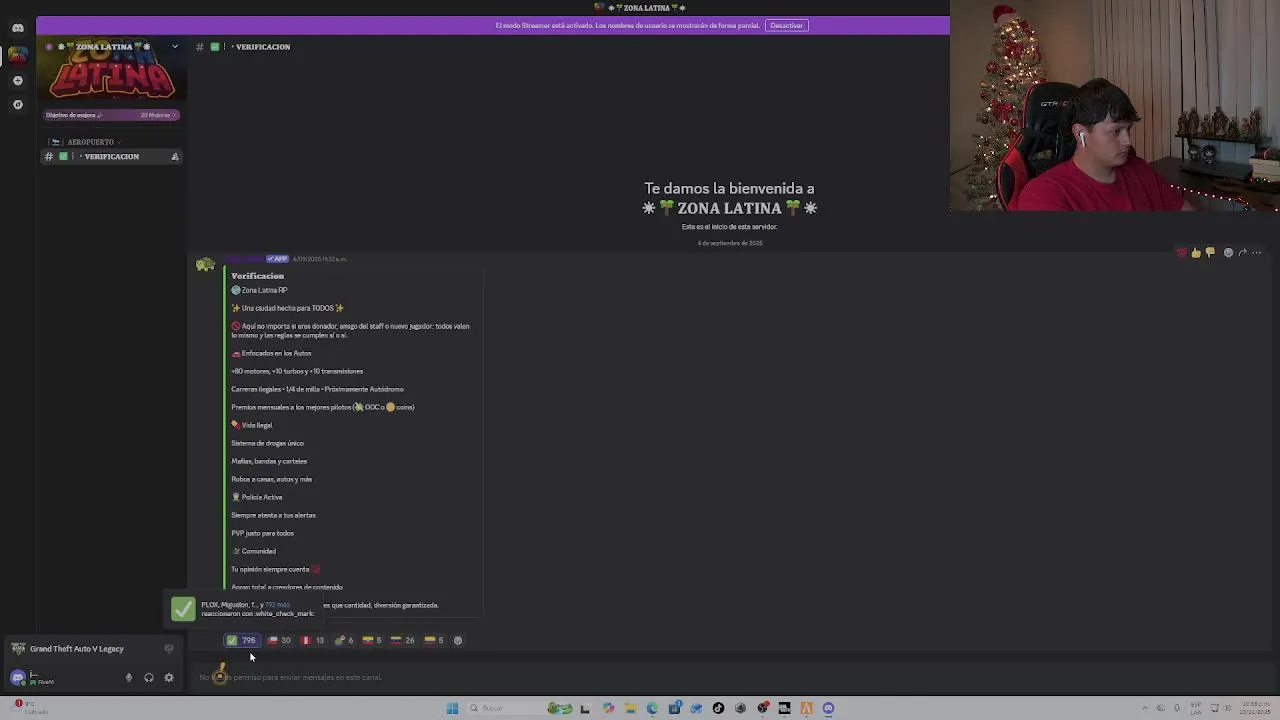The image size is (1280, 720).
Task: Open Windows Start button on taskbar
Action: click(452, 708)
